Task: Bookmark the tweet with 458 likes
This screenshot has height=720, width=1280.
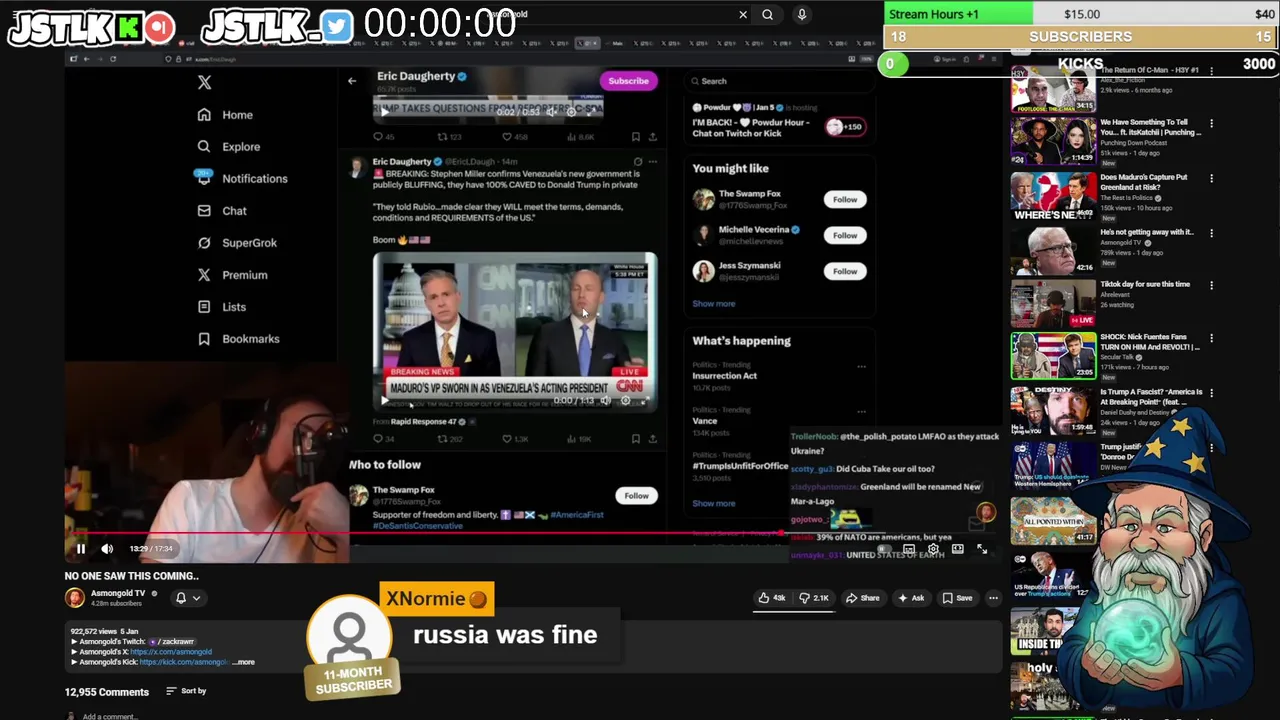Action: (635, 137)
